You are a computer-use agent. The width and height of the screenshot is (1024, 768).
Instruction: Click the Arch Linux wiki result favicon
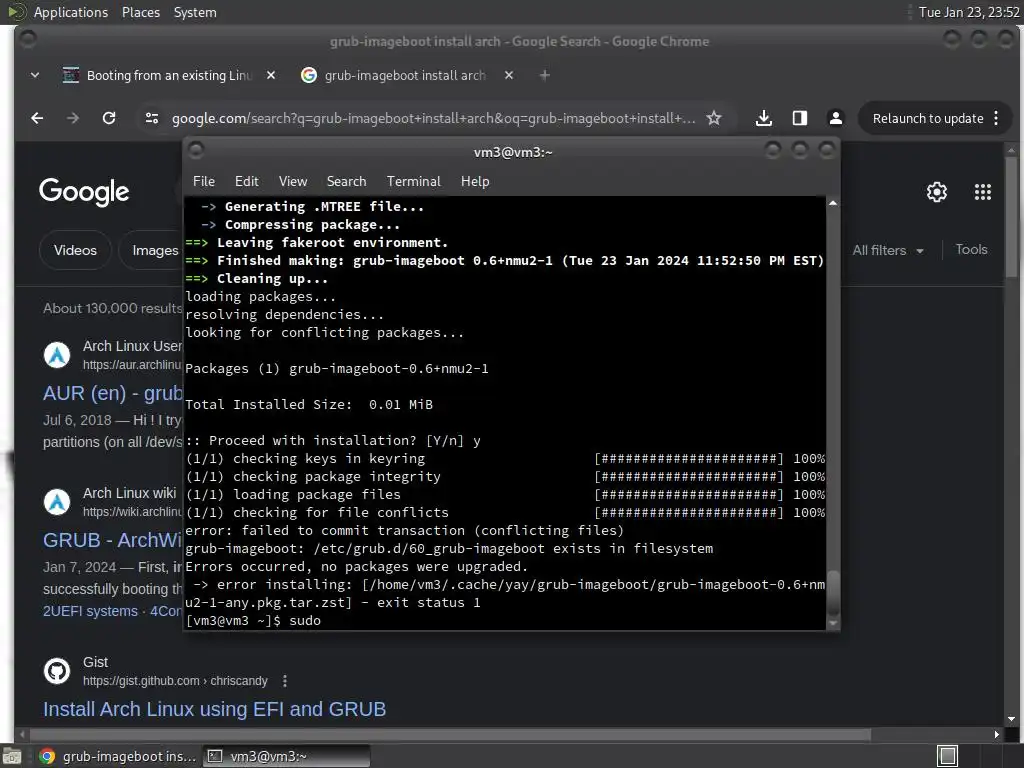(x=57, y=502)
